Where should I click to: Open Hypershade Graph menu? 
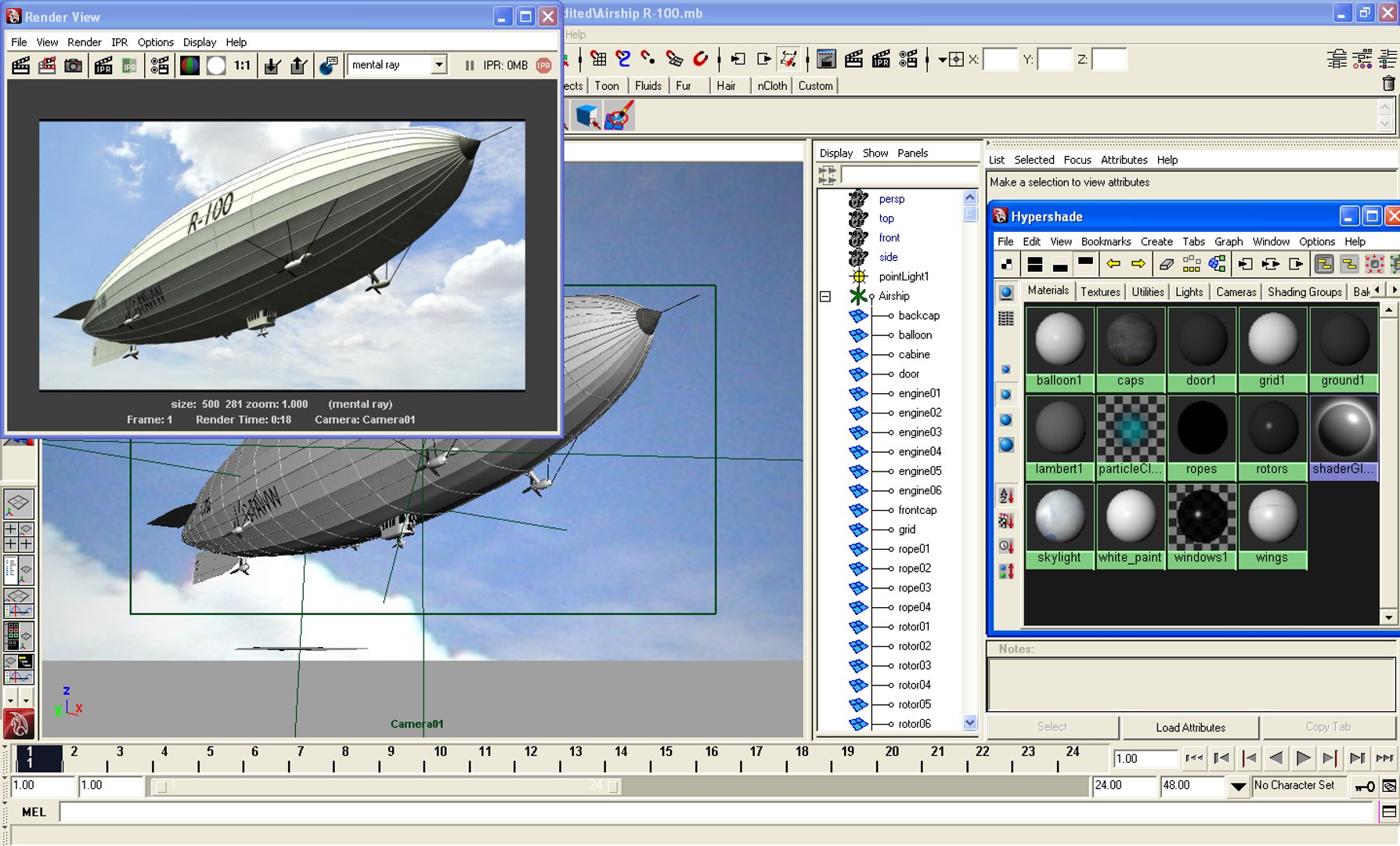[x=1229, y=241]
